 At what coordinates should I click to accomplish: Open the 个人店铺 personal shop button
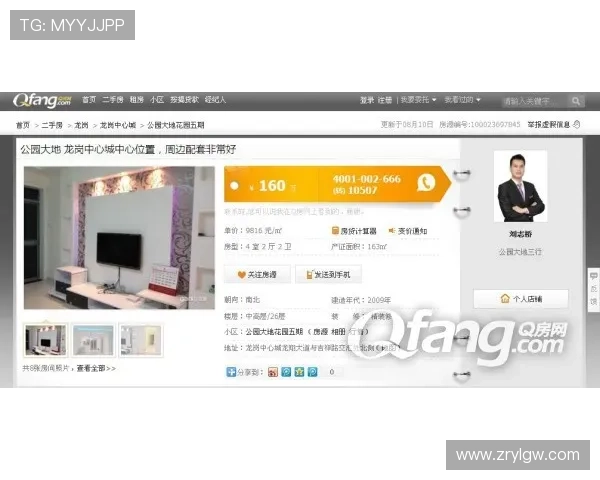(521, 299)
